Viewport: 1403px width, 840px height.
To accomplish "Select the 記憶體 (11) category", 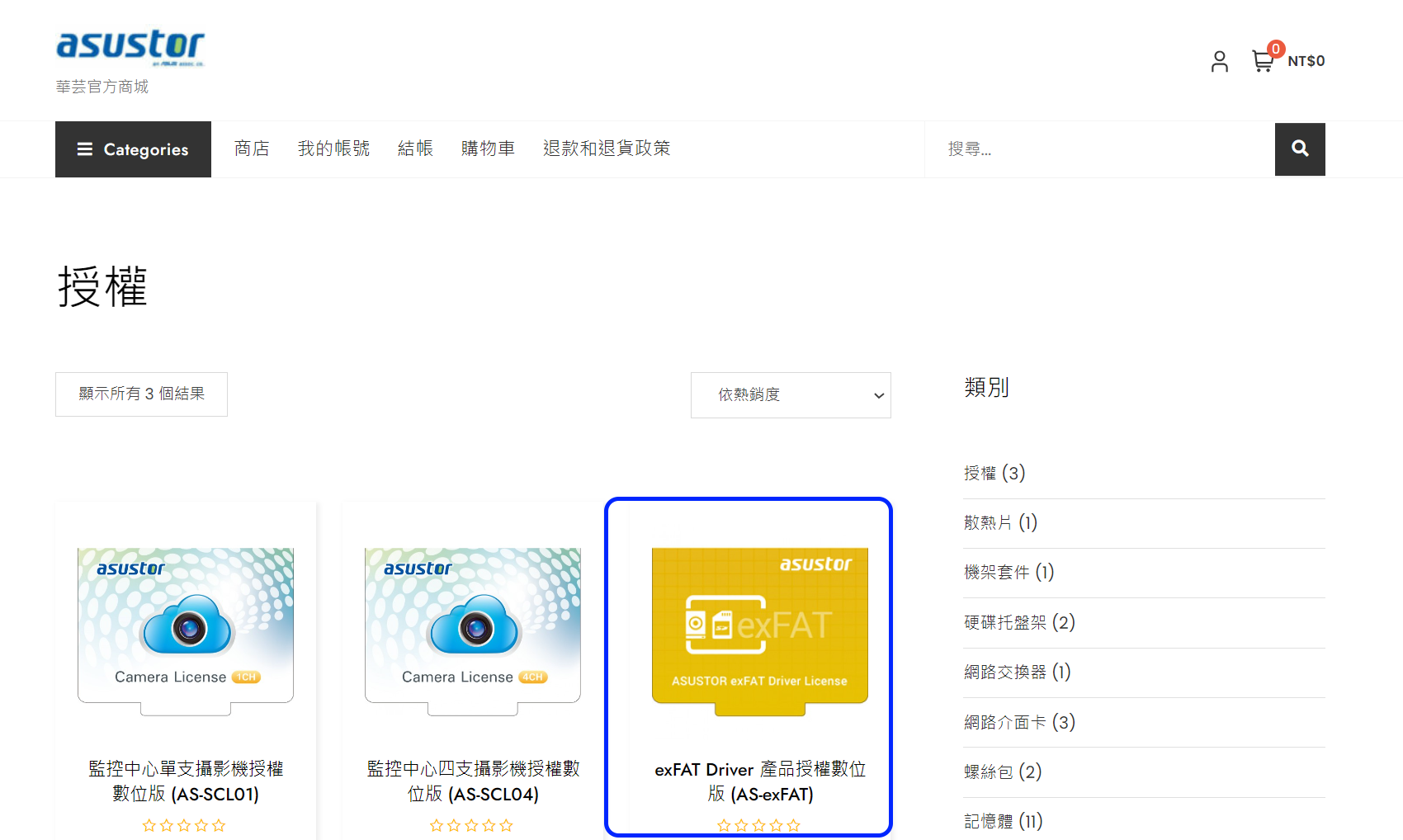I will pyautogui.click(x=1004, y=822).
